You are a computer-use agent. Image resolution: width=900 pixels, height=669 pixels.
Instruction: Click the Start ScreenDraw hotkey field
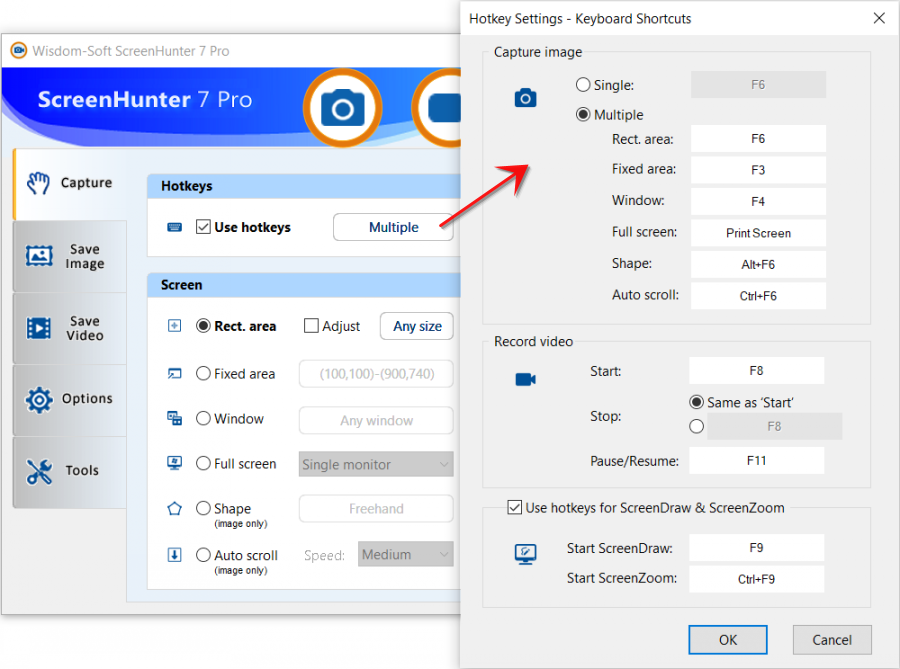[757, 548]
